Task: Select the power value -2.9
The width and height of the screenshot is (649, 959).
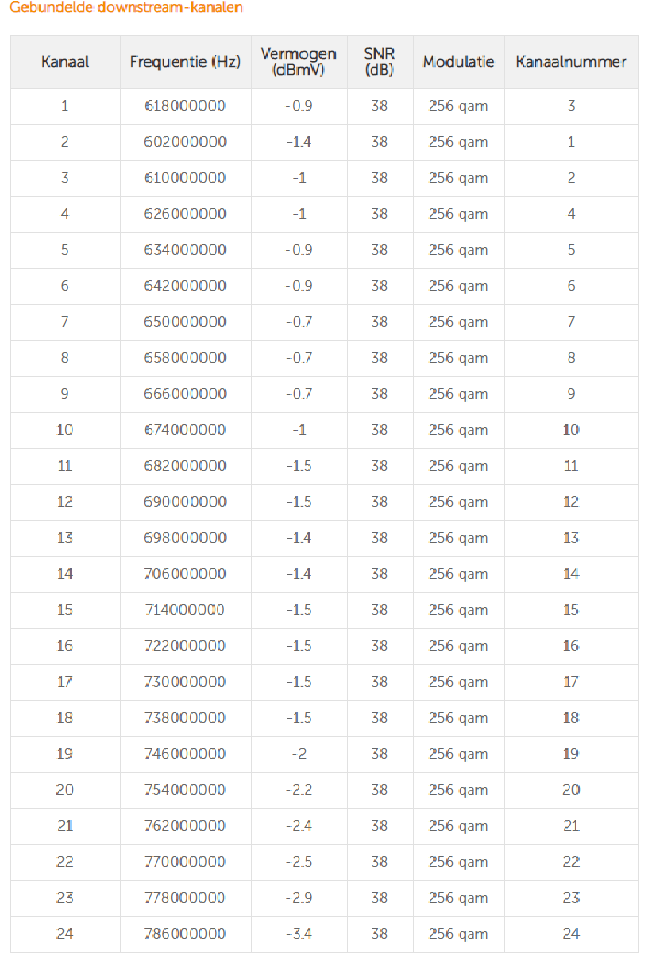Action: pos(299,898)
